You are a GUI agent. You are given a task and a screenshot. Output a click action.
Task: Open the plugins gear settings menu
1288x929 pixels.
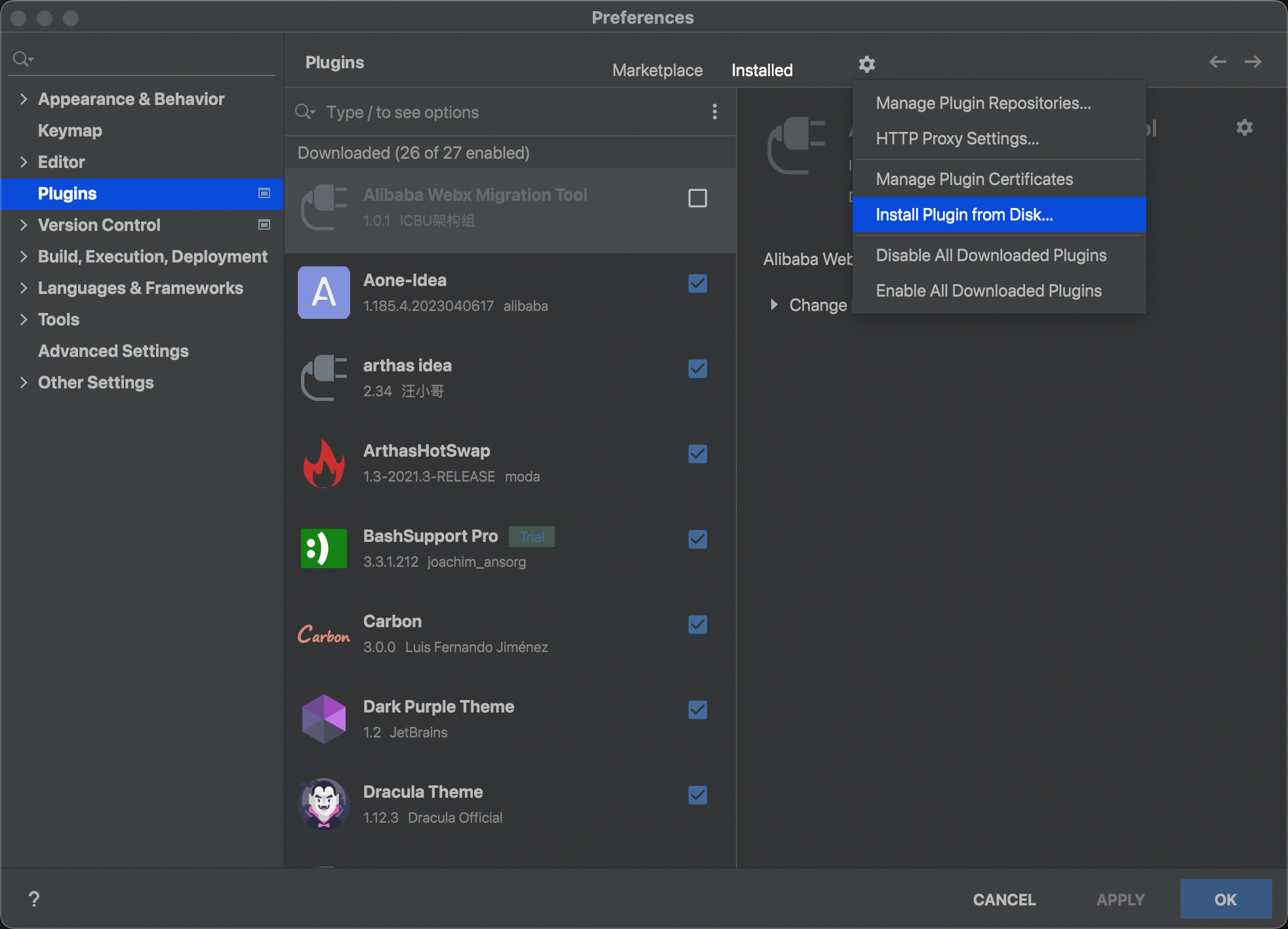(867, 64)
